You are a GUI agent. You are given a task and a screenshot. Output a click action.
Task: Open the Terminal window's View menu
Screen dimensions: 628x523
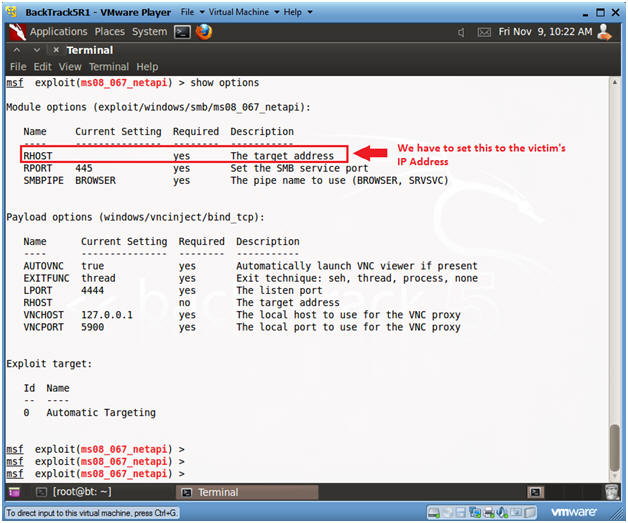coord(70,66)
